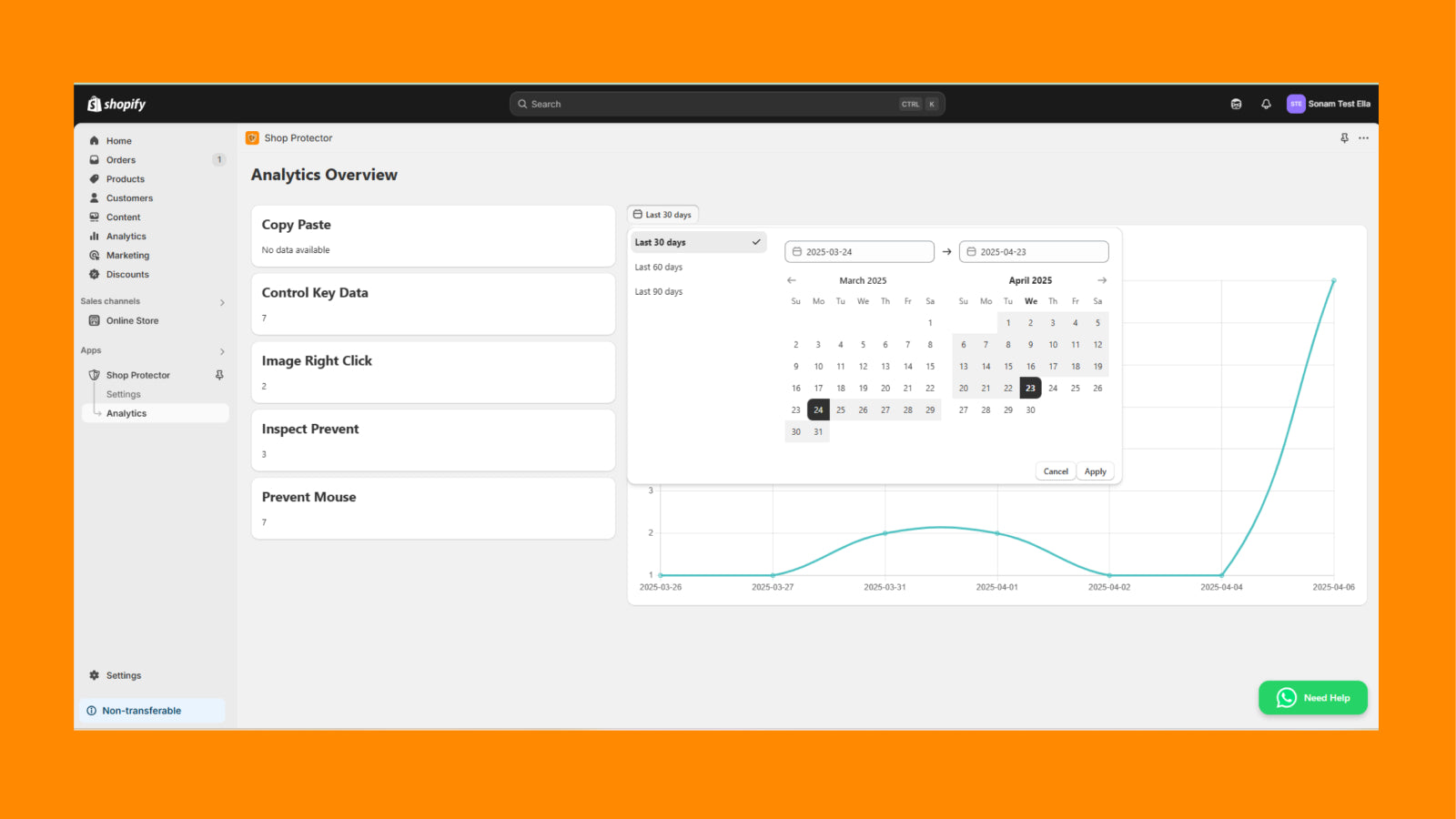Open Settings under Shop Protector

[123, 393]
